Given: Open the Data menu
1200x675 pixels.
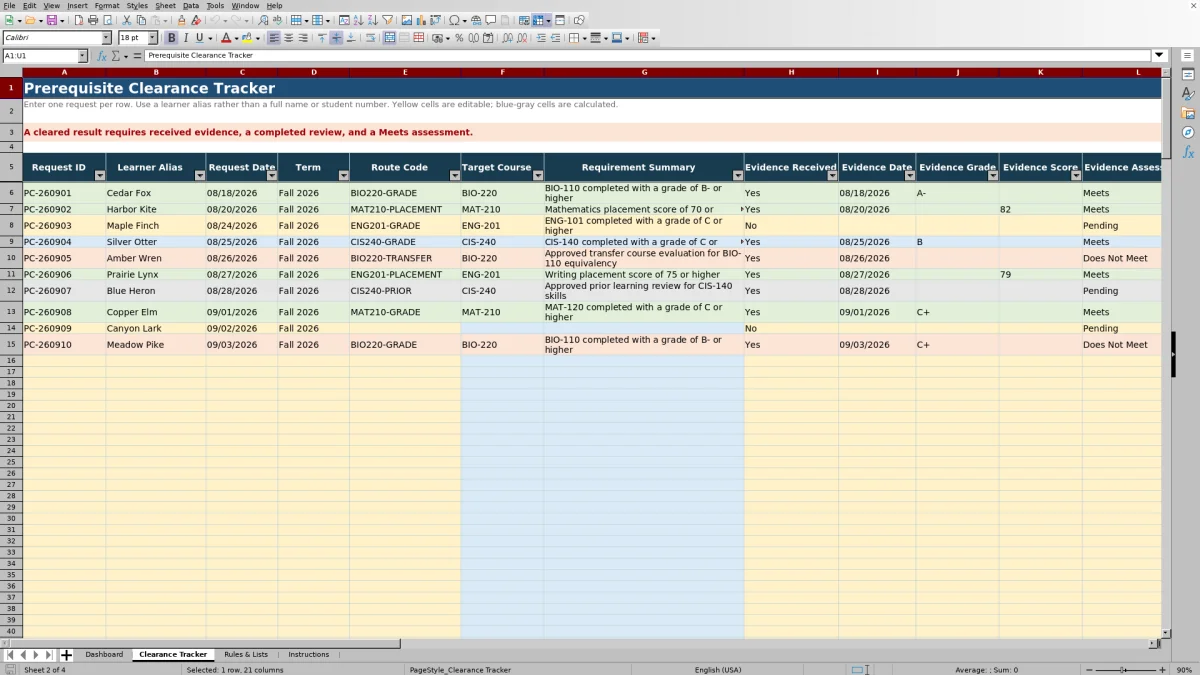Looking at the screenshot, I should pyautogui.click(x=191, y=5).
